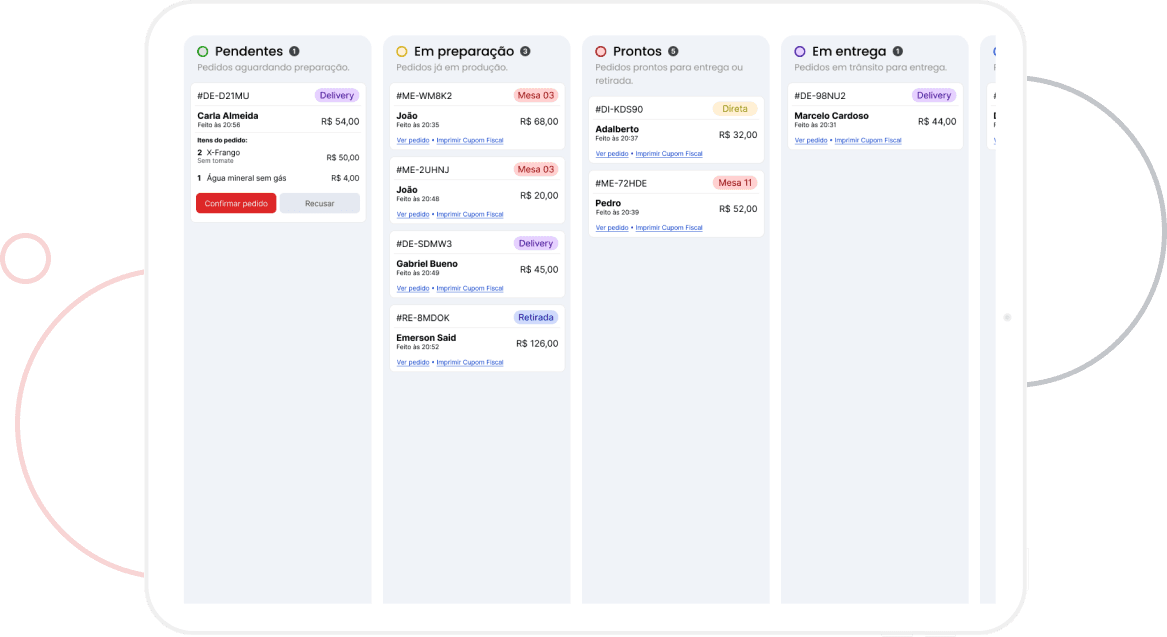This screenshot has width=1167, height=637.
Task: Click the Prontos order count badge
Action: 673,51
